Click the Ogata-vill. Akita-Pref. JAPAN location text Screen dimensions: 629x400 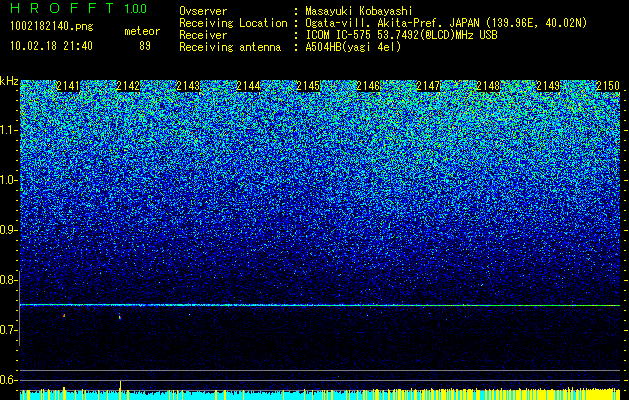[446, 23]
